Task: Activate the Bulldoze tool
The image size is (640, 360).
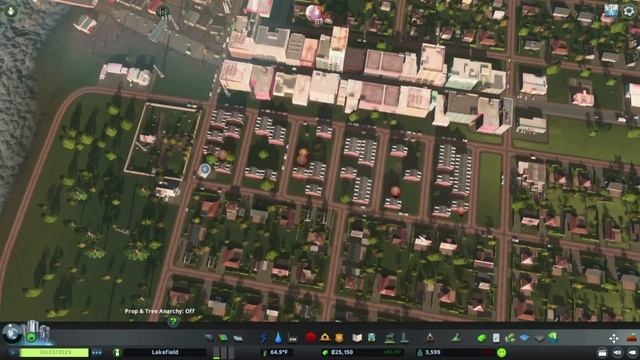Action: tap(632, 338)
